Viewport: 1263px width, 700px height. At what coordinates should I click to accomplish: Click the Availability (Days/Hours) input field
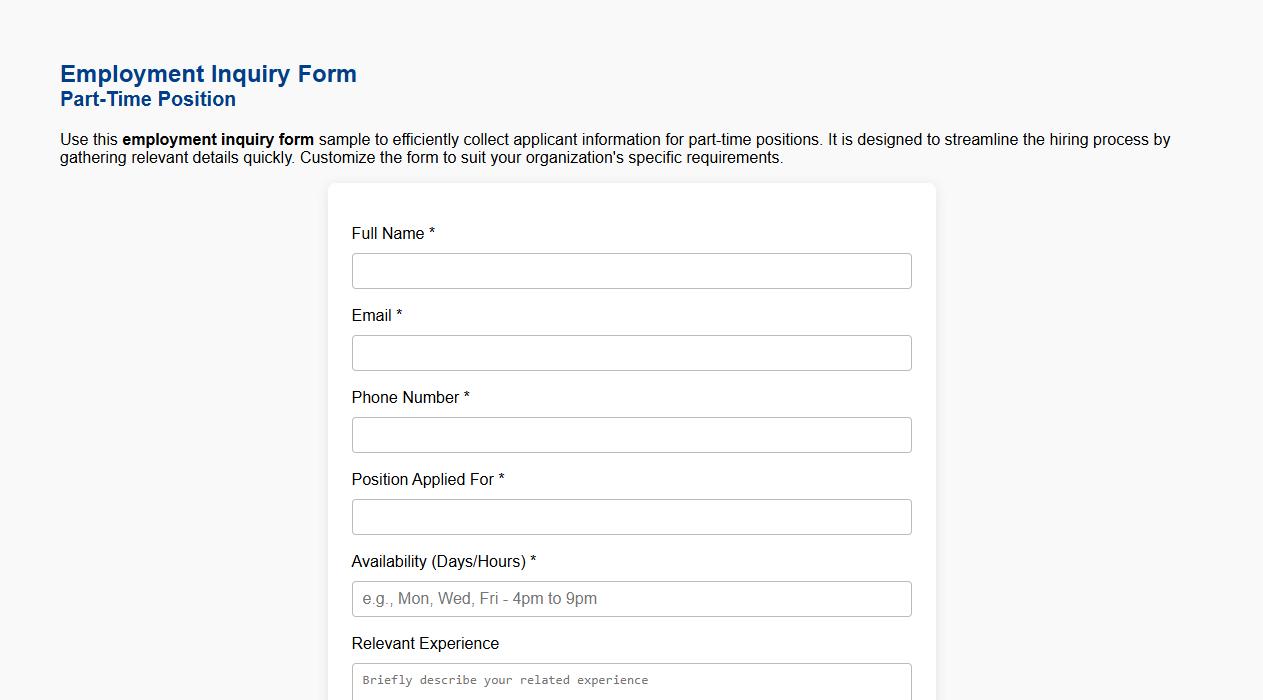(x=631, y=598)
